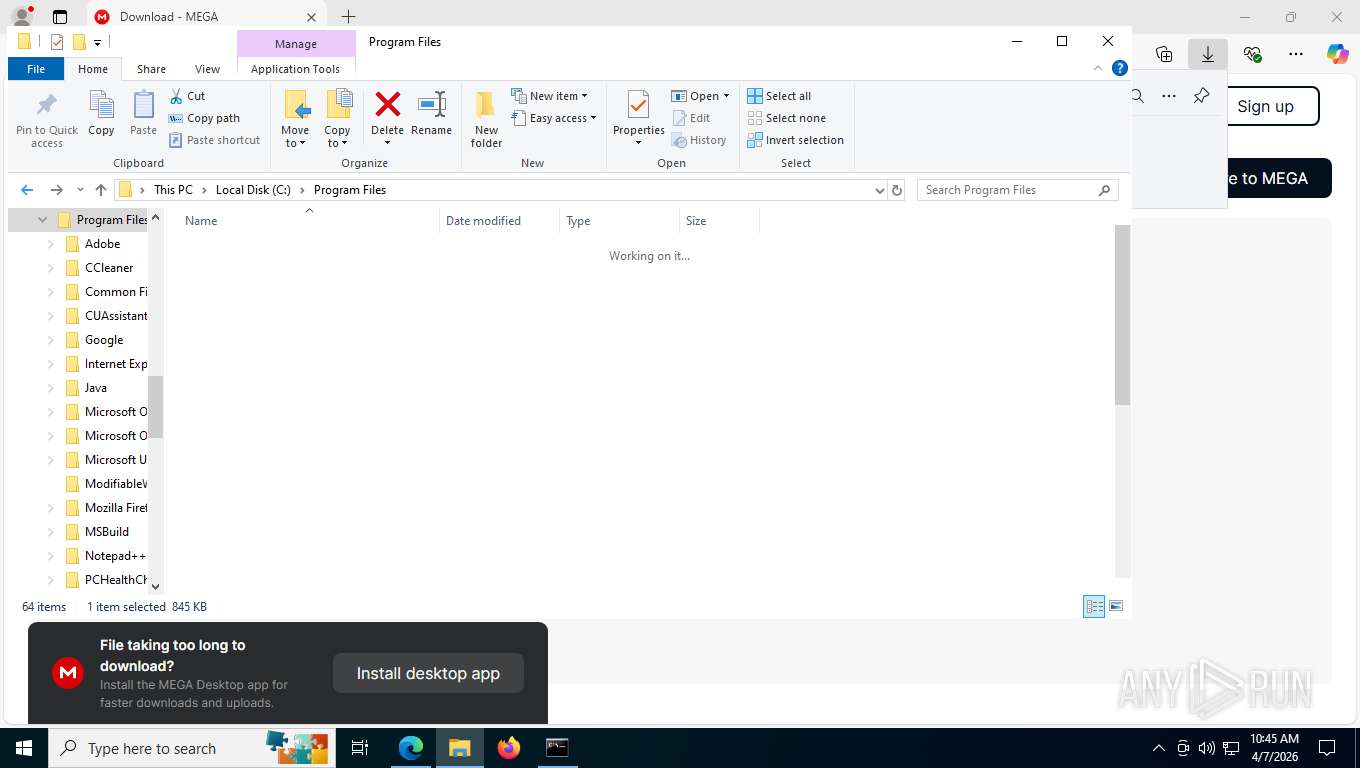Sort by the Type column header
This screenshot has height=768, width=1360.
point(578,221)
